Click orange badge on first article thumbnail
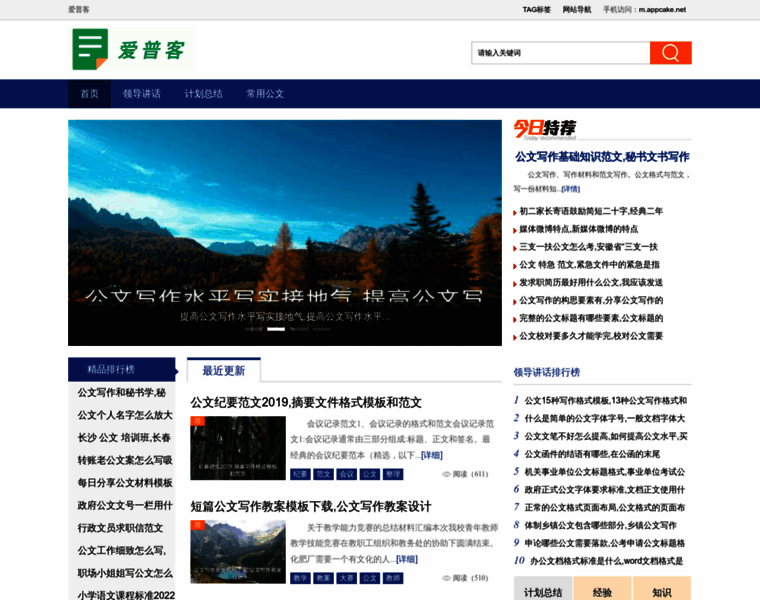The image size is (760, 600). click(197, 421)
